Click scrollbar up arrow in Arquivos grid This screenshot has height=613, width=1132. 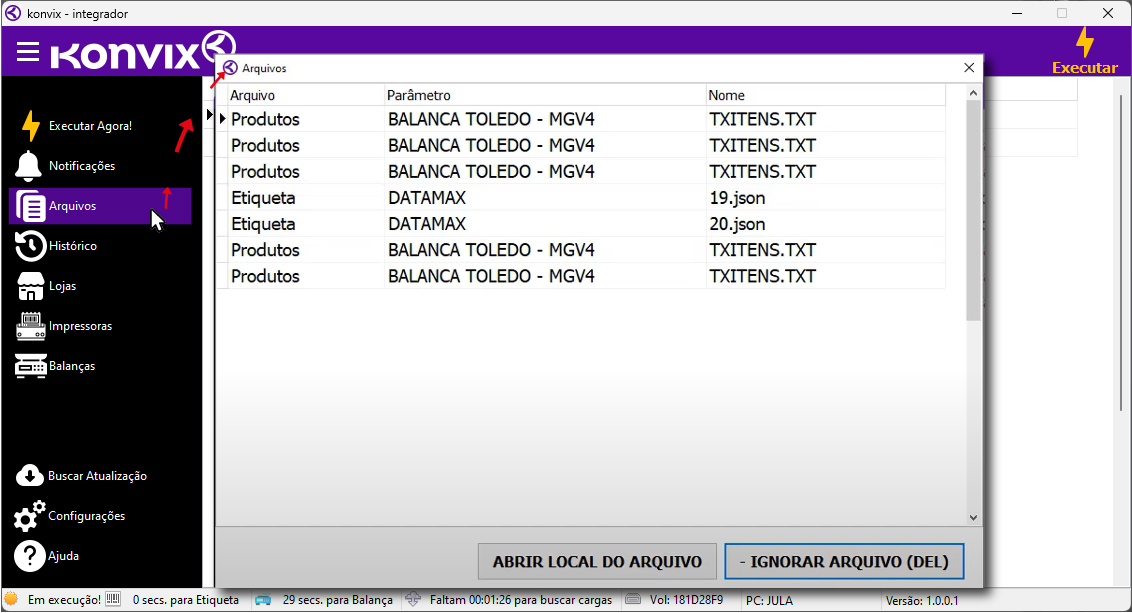tap(972, 93)
